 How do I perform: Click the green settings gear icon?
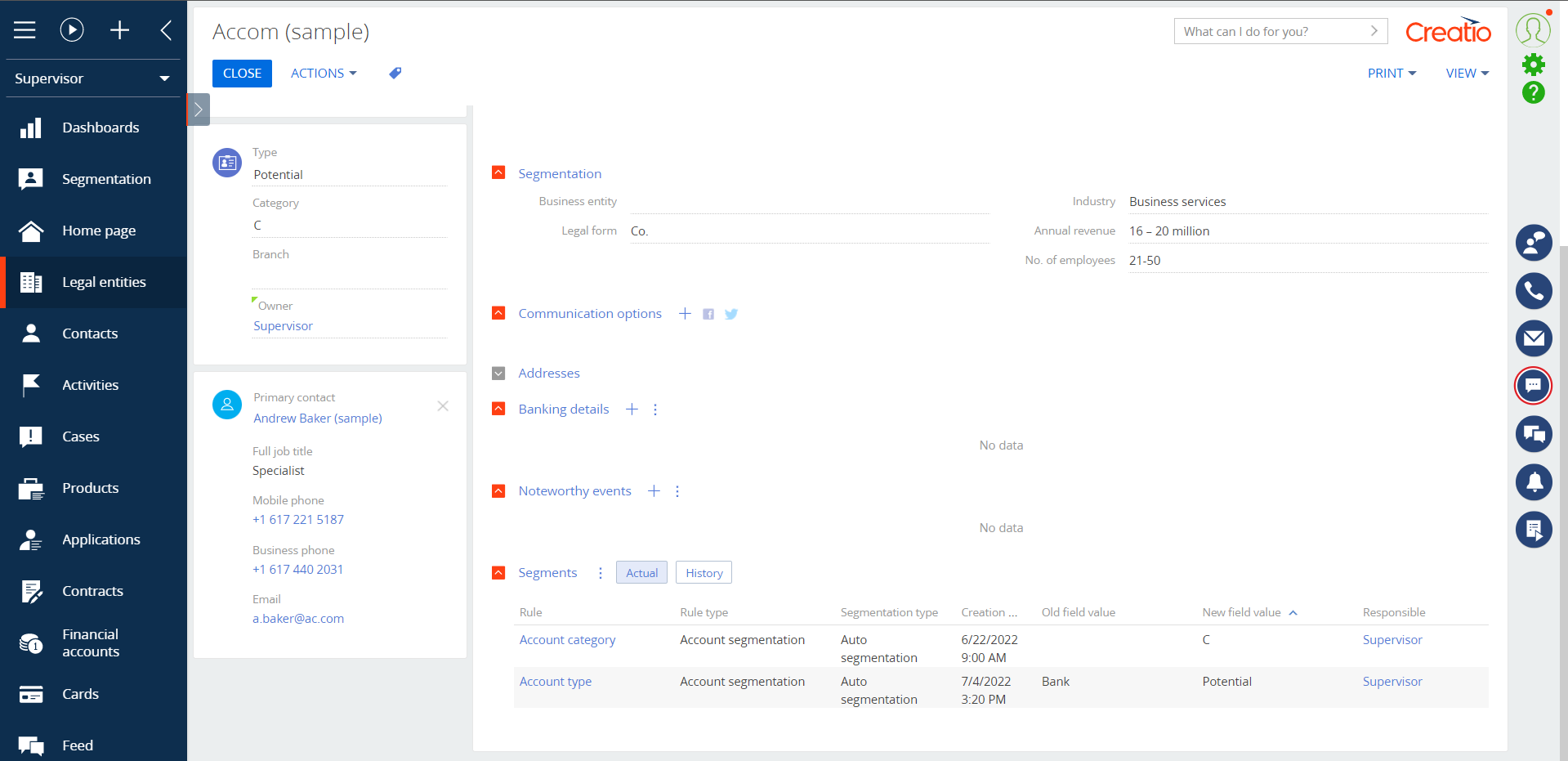click(1534, 65)
